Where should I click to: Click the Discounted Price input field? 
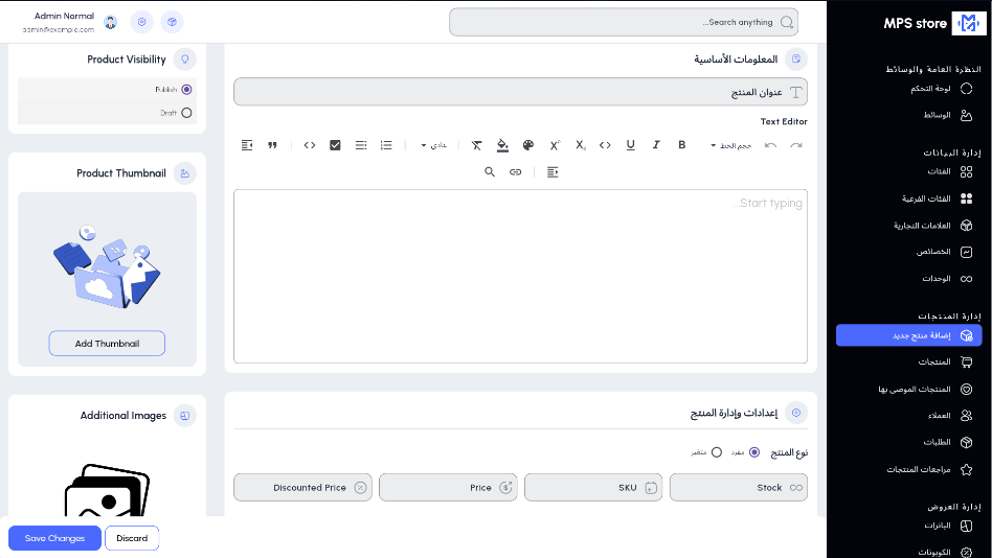302,488
